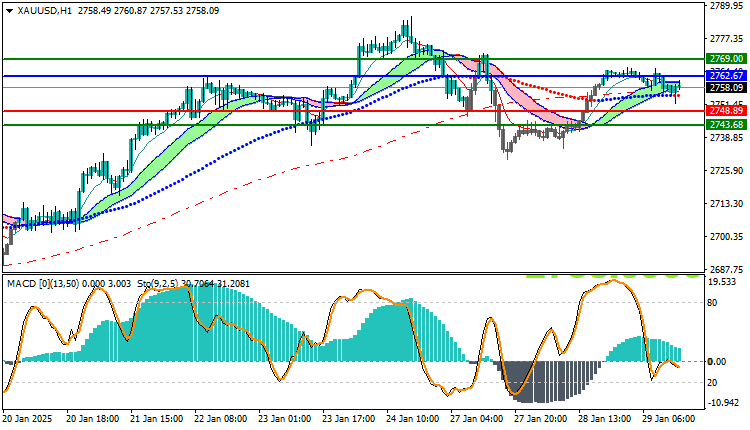The width and height of the screenshot is (750, 430).
Task: Click the 22 Jan 08:00 time axis label
Action: 221,419
